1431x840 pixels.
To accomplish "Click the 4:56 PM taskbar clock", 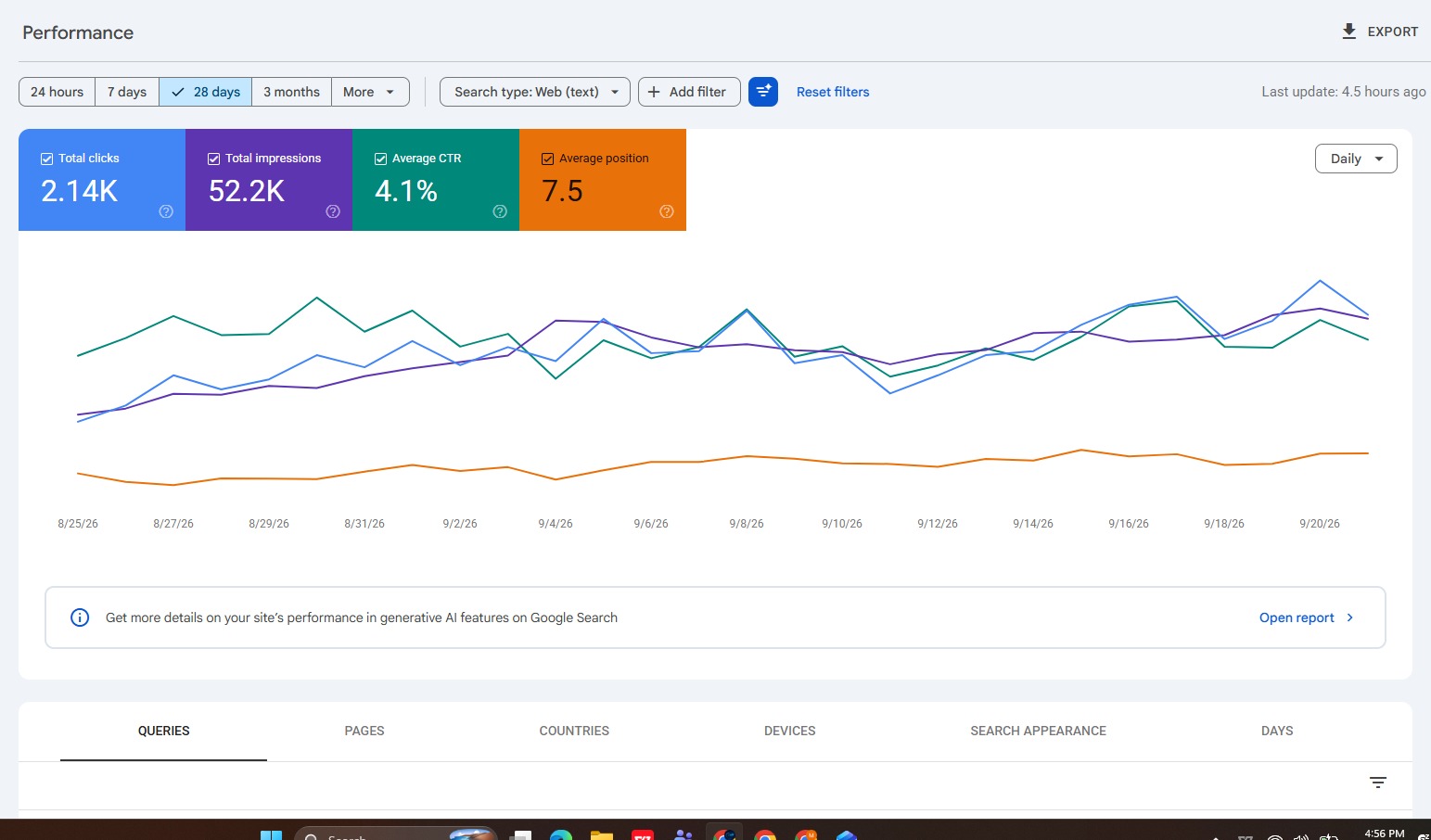I will (1385, 834).
